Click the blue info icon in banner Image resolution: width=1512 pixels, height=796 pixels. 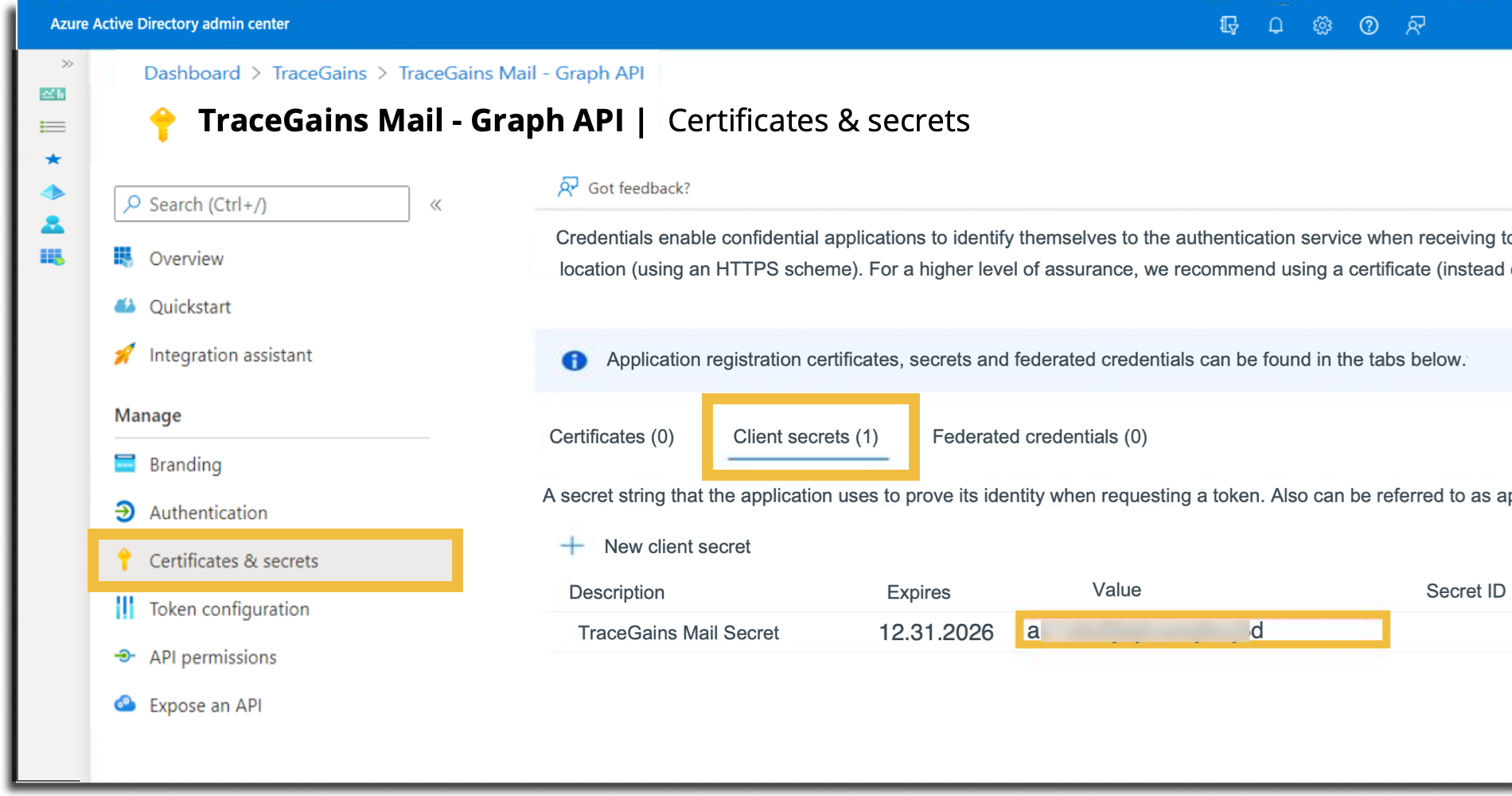[575, 361]
